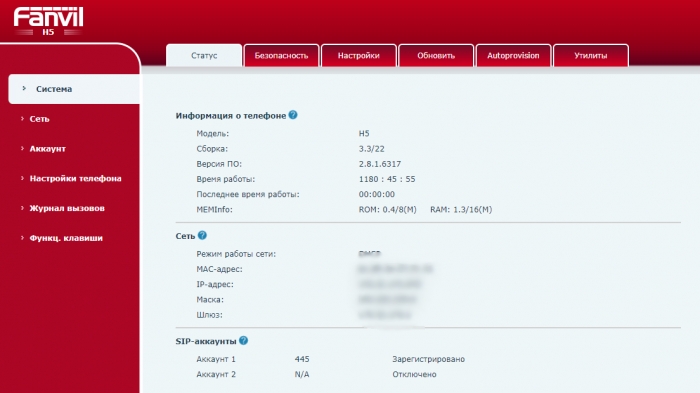Open Журнал вызовов in the sidebar
The width and height of the screenshot is (700, 393).
(67, 208)
